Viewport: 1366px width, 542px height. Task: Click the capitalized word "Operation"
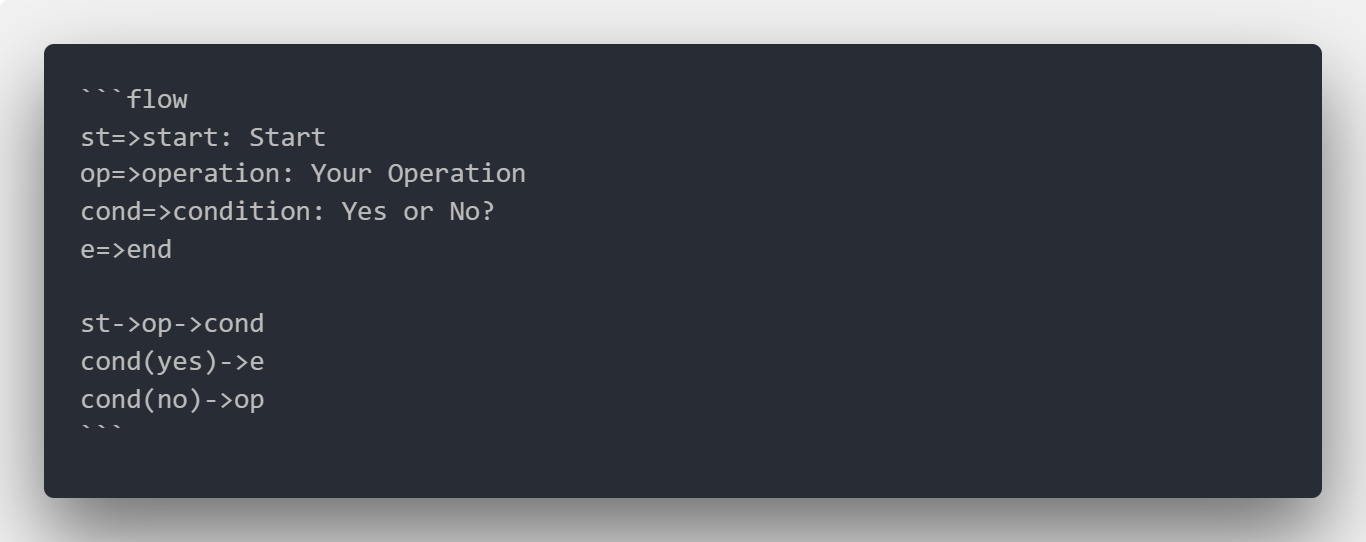pyautogui.click(x=456, y=174)
